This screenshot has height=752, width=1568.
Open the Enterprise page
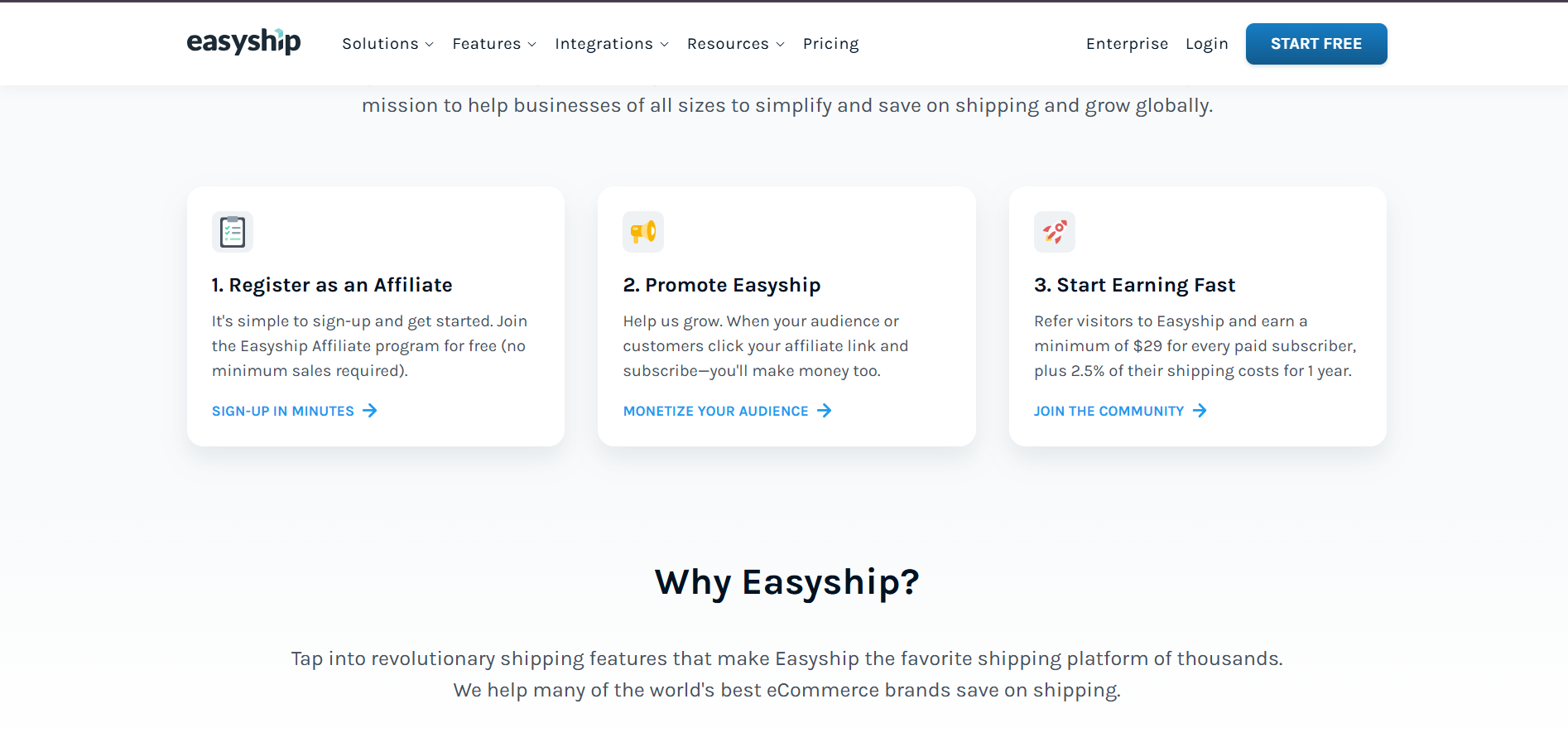coord(1127,44)
